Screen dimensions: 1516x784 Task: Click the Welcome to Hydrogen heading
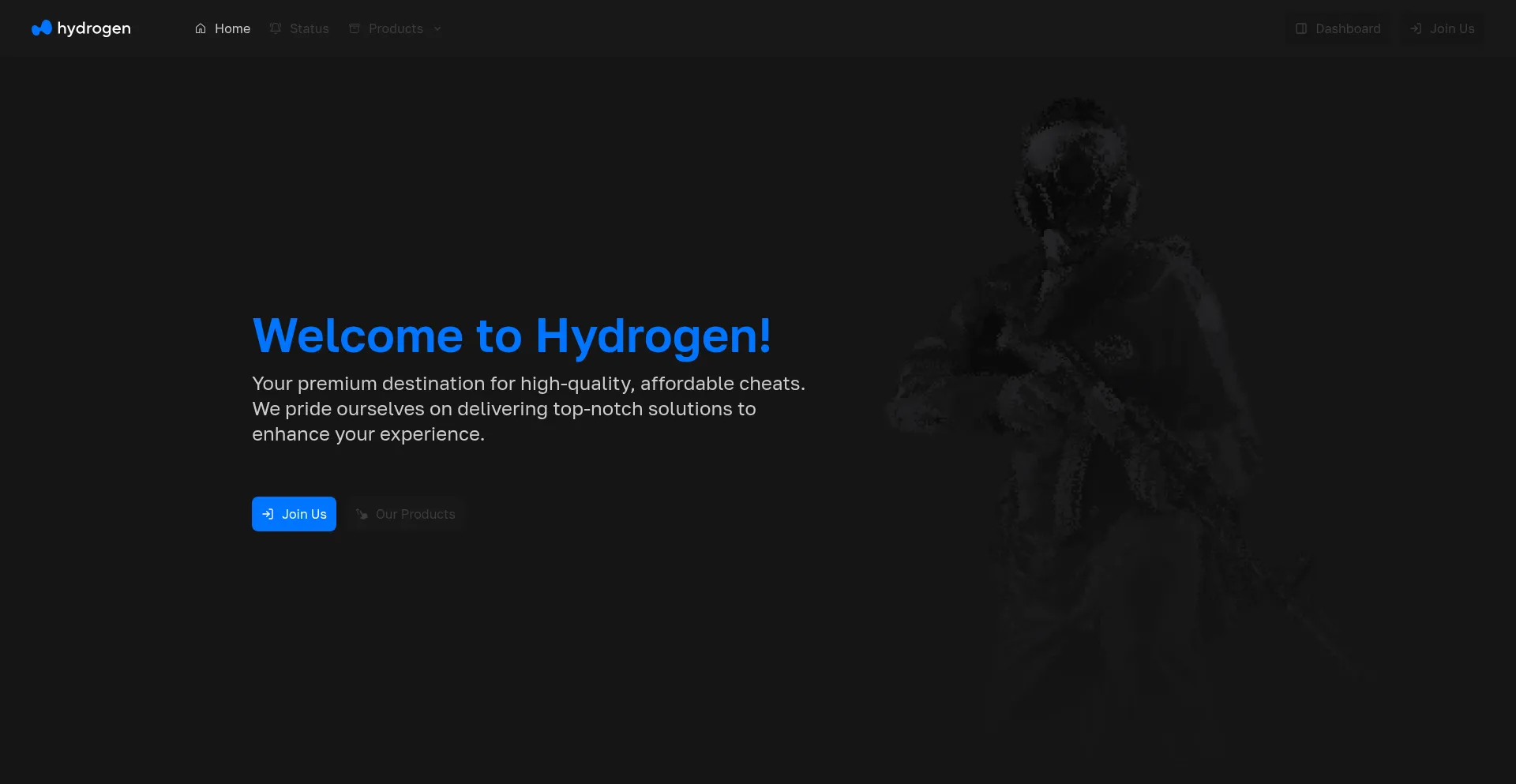pos(512,336)
